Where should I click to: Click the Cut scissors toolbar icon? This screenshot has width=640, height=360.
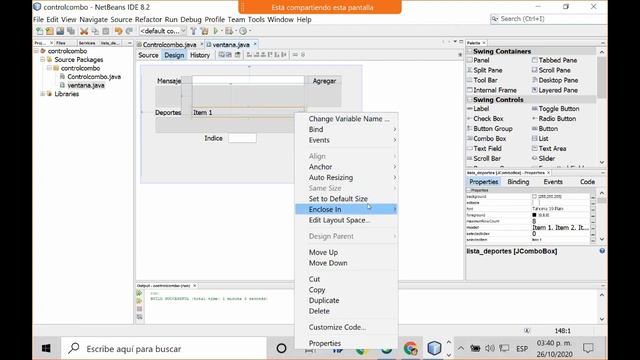84,31
